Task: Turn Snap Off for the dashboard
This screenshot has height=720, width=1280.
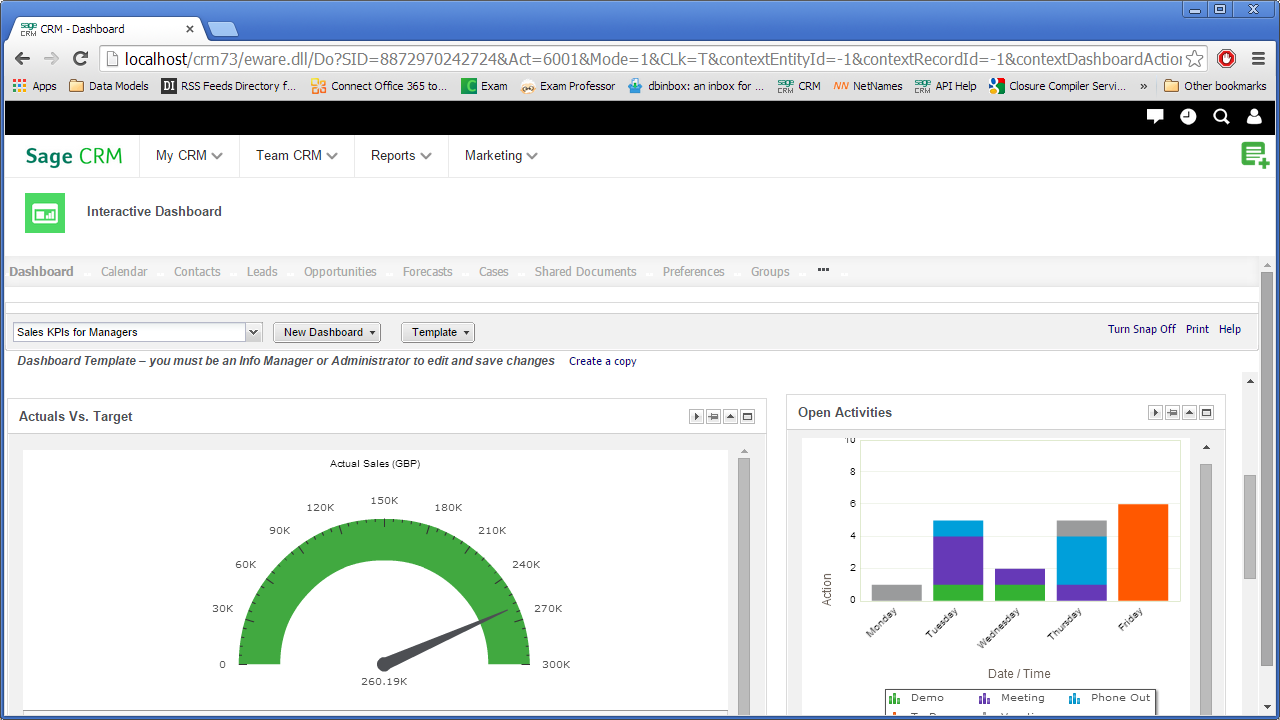Action: [1141, 329]
